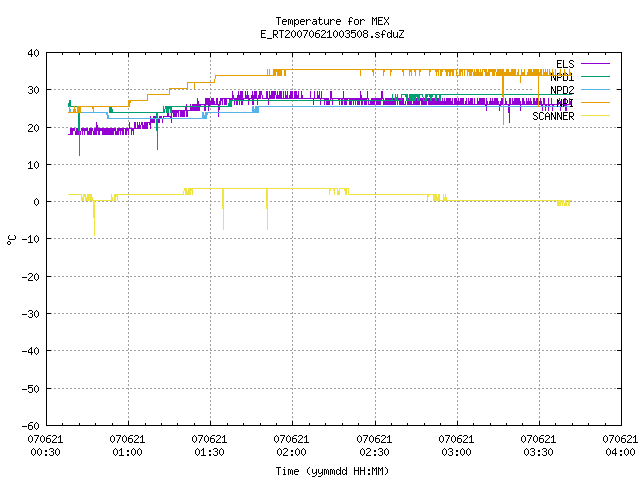640x480 pixels.
Task: Click the x-axis label "070621 01:30"
Action: coord(209,446)
